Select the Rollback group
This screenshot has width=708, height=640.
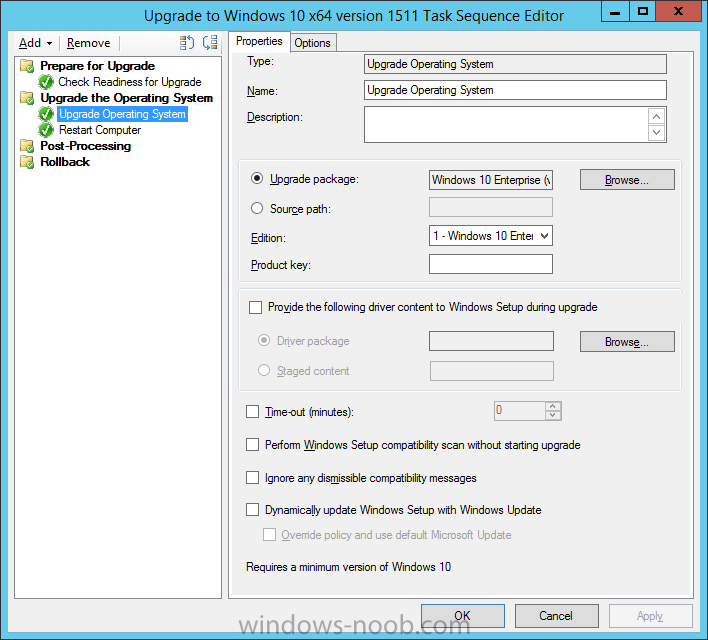click(x=65, y=162)
